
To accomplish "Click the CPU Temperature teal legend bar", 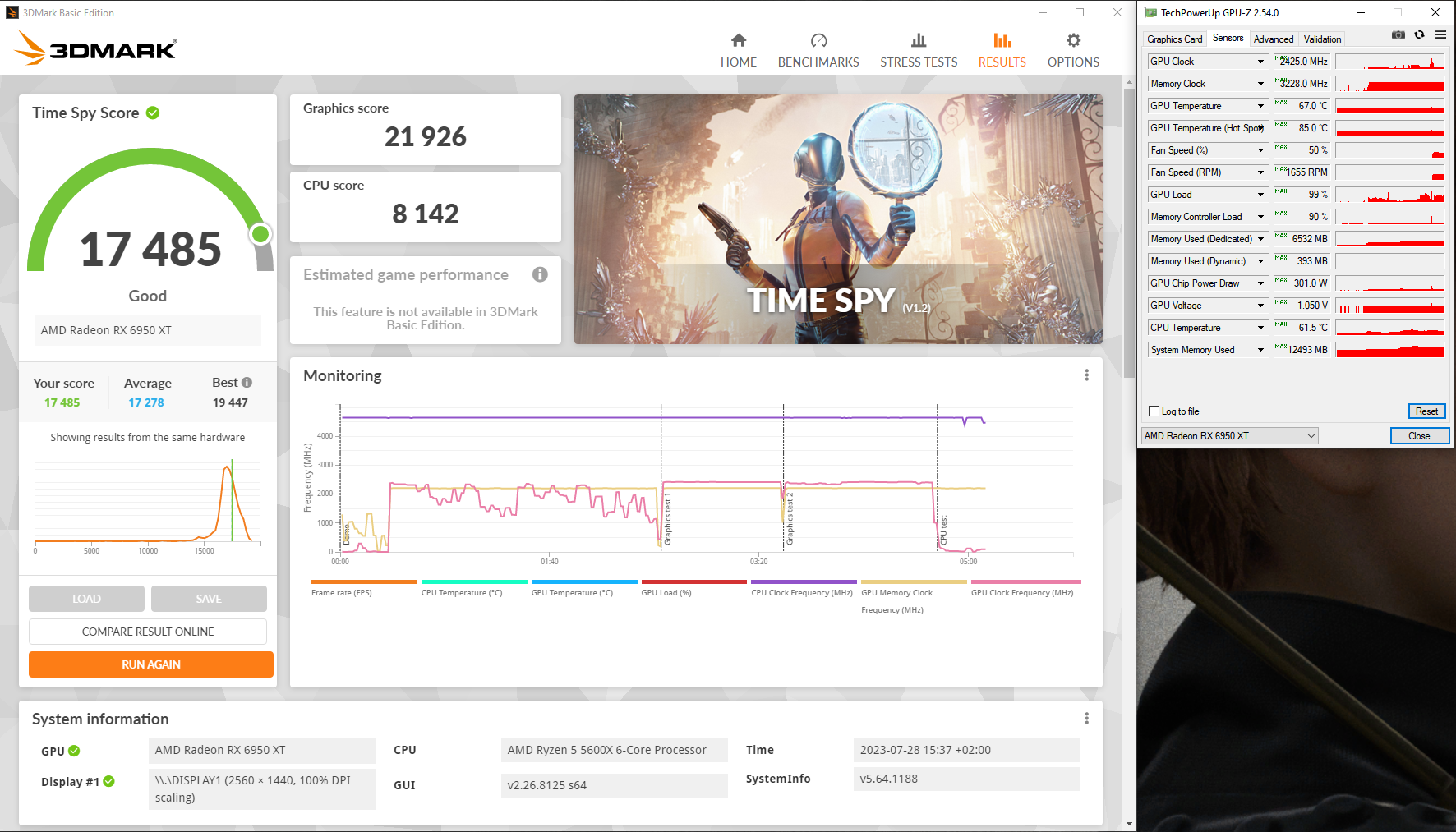I will tap(474, 581).
